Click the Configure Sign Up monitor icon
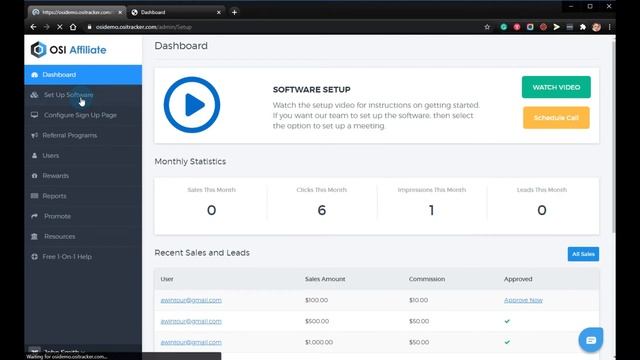 pos(34,115)
